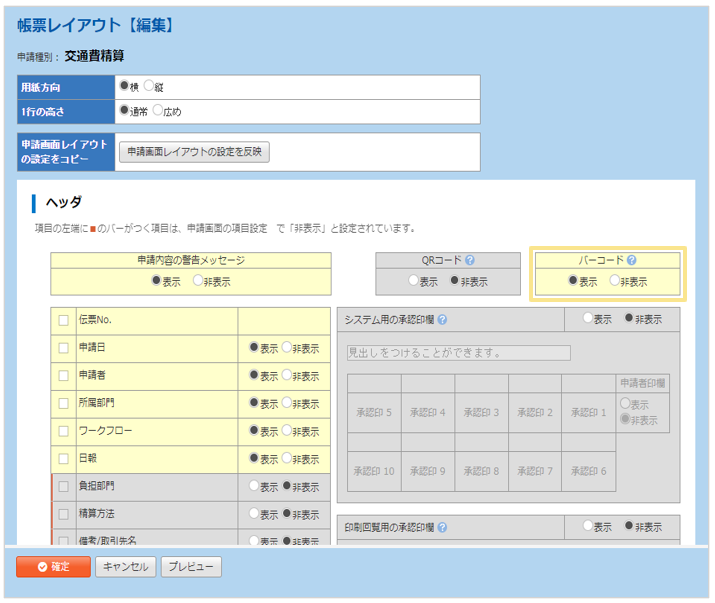Choose 広め for row height

pyautogui.click(x=157, y=110)
